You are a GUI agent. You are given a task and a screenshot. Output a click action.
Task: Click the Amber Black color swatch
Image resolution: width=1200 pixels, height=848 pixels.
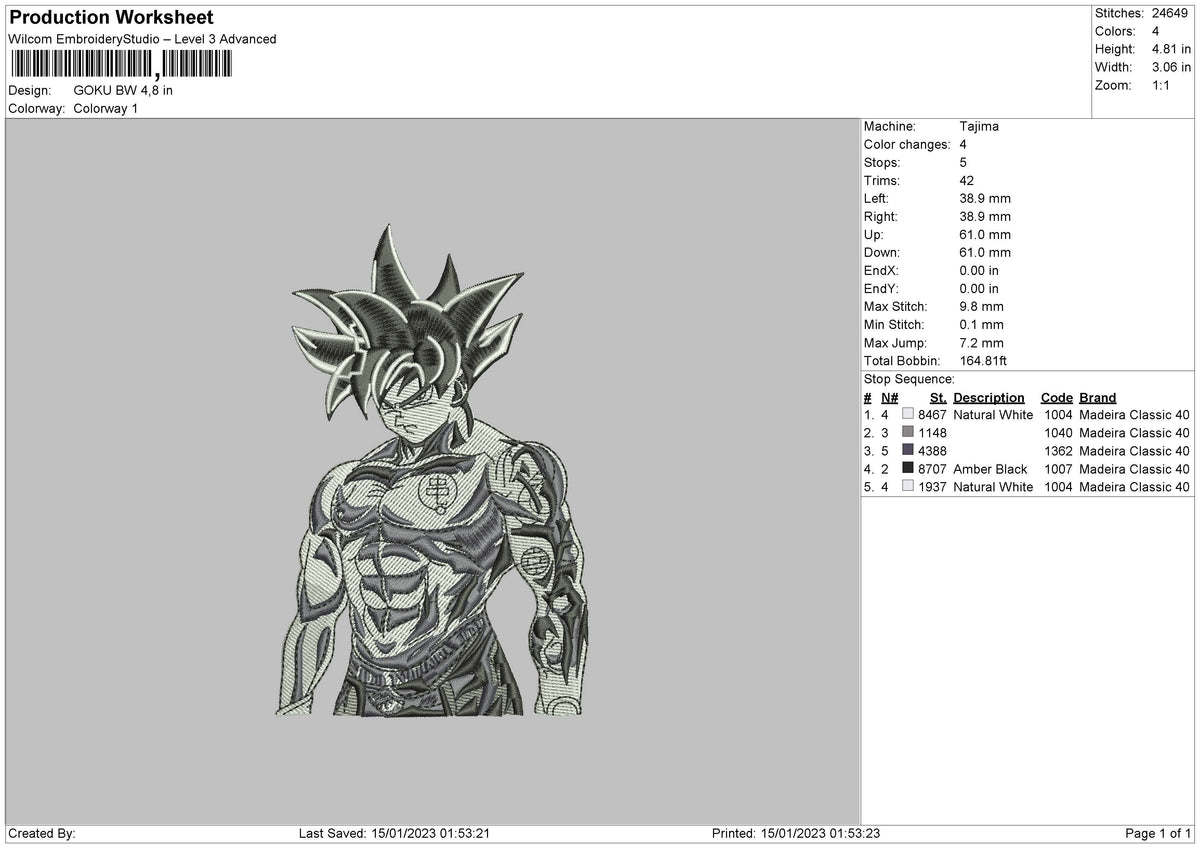click(907, 468)
